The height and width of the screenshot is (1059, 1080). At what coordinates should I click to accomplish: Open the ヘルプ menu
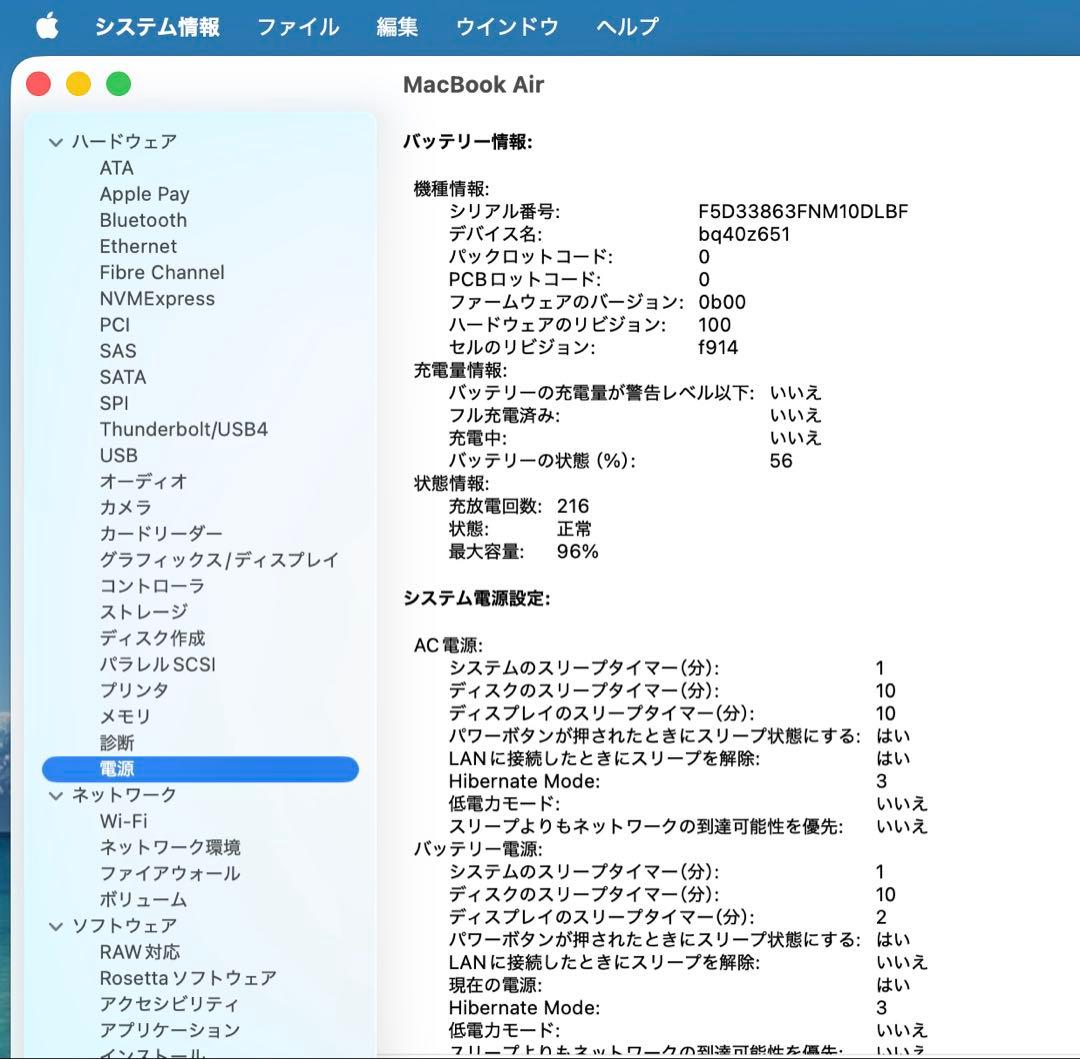[x=627, y=27]
